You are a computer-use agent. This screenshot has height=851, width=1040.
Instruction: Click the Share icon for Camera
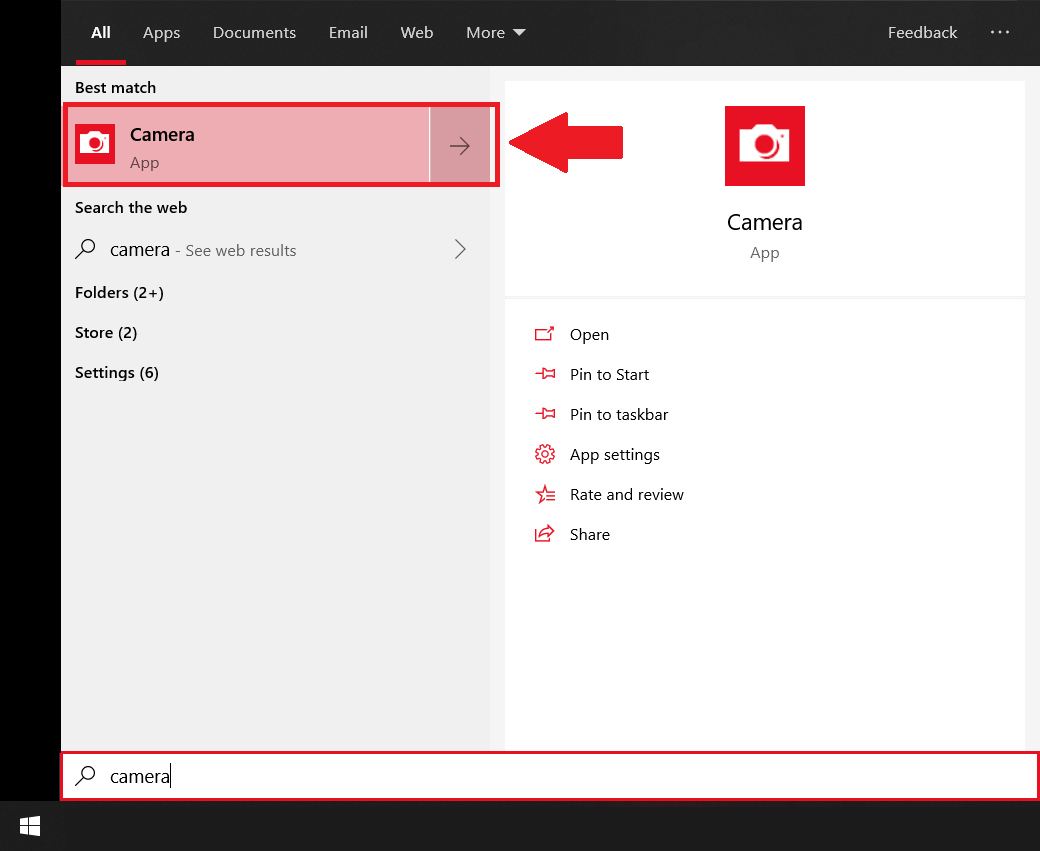click(x=545, y=534)
